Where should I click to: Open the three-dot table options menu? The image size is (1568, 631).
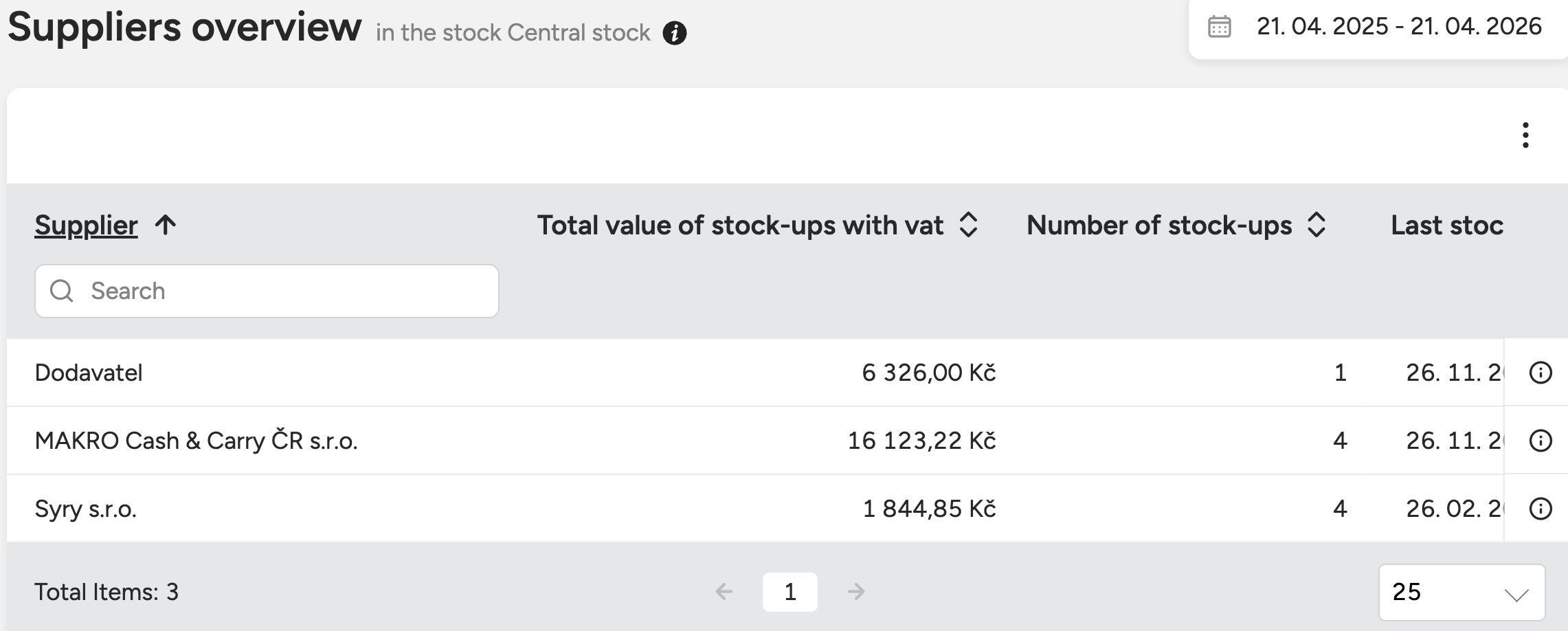[x=1525, y=135]
